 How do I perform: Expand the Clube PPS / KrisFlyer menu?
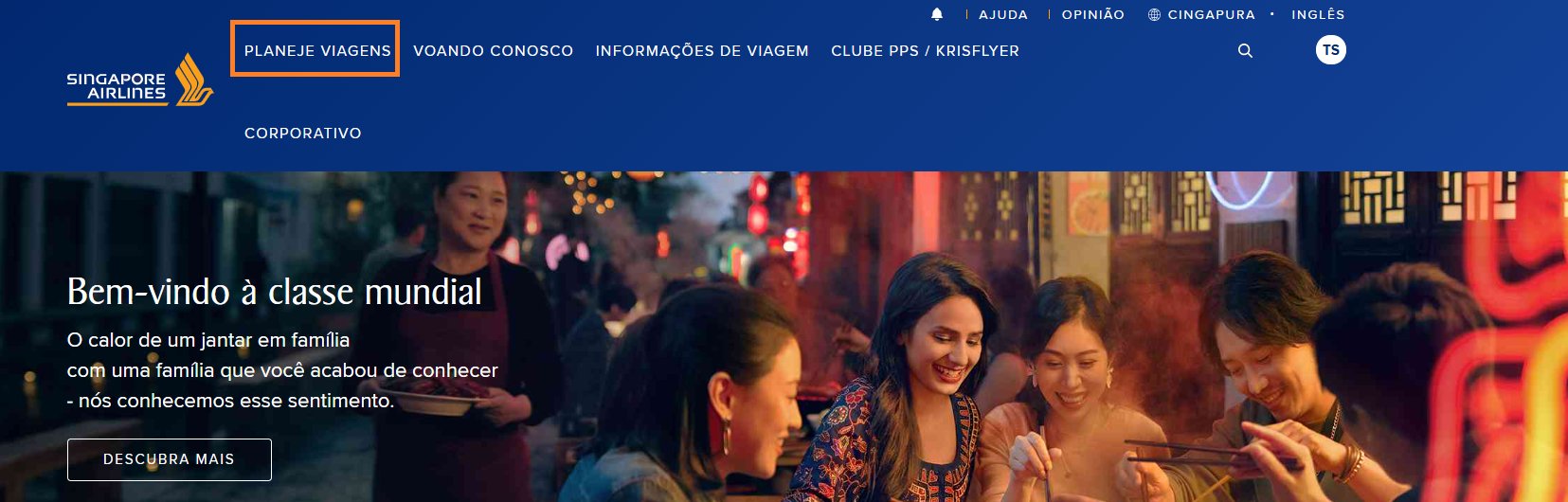(925, 51)
